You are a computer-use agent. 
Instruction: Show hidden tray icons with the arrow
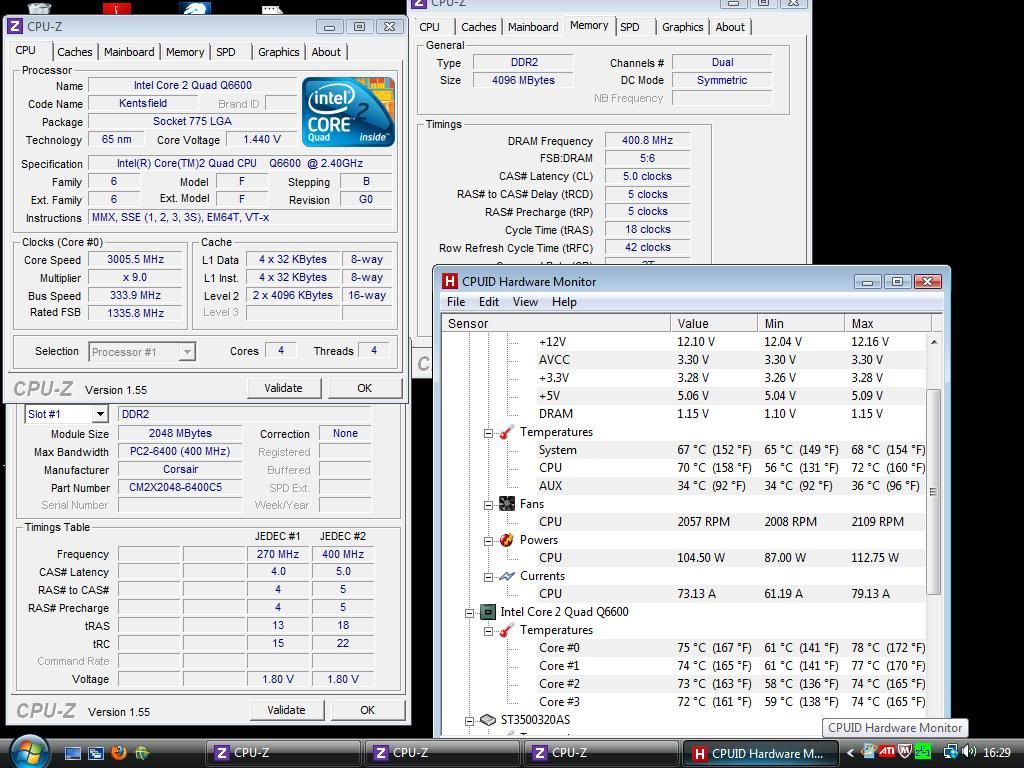pyautogui.click(x=850, y=753)
